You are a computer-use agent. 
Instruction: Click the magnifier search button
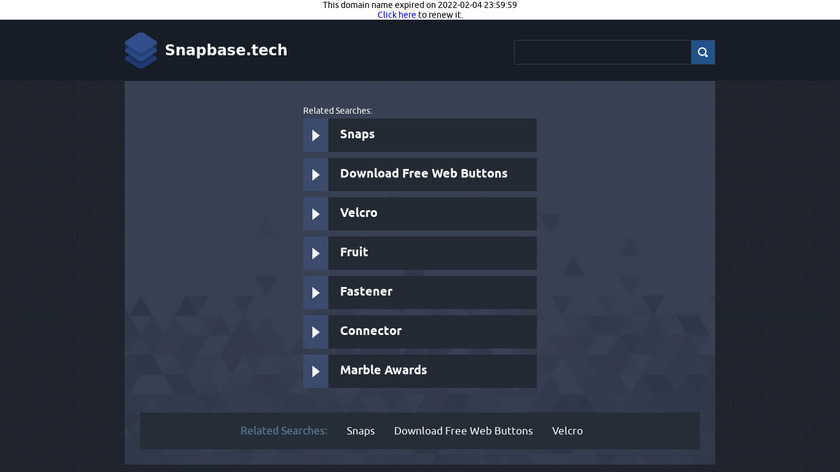point(702,53)
